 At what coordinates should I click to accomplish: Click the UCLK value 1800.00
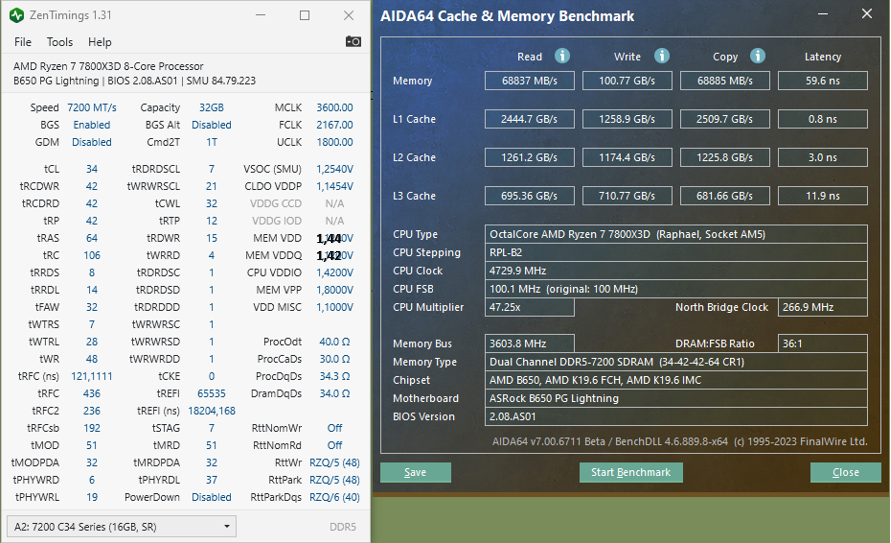[x=335, y=142]
